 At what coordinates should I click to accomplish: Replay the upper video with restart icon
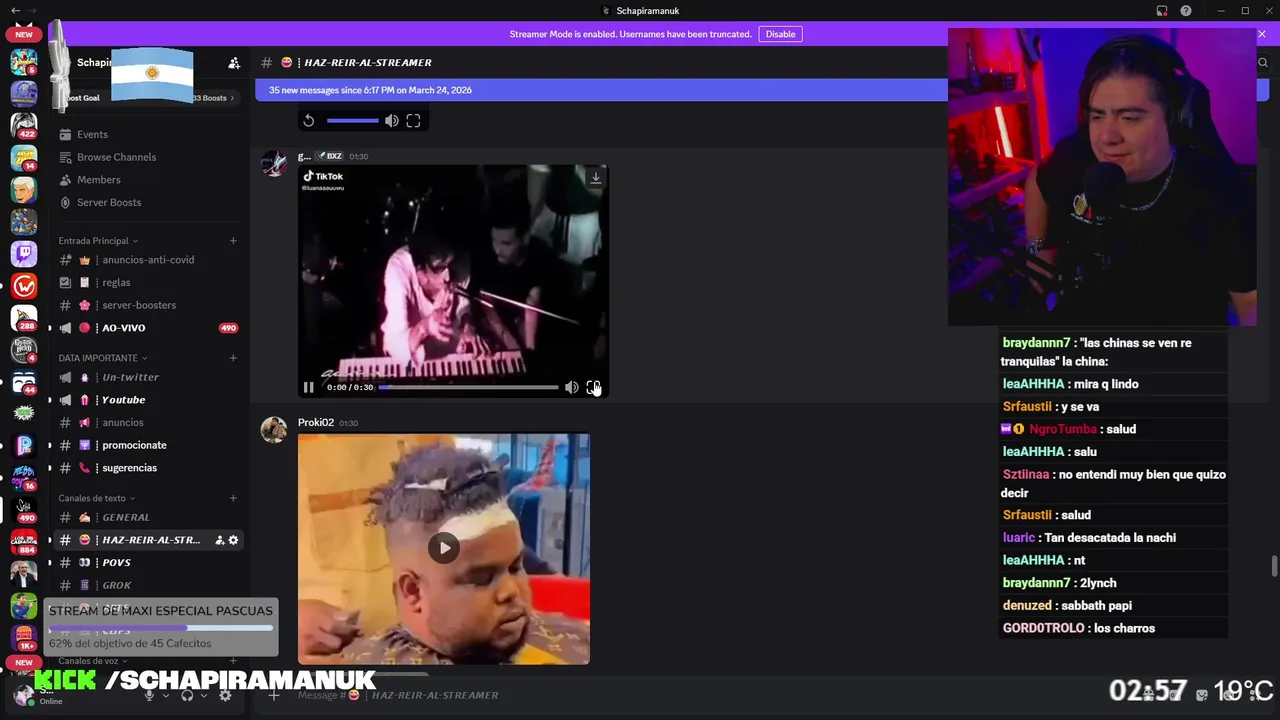[309, 121]
